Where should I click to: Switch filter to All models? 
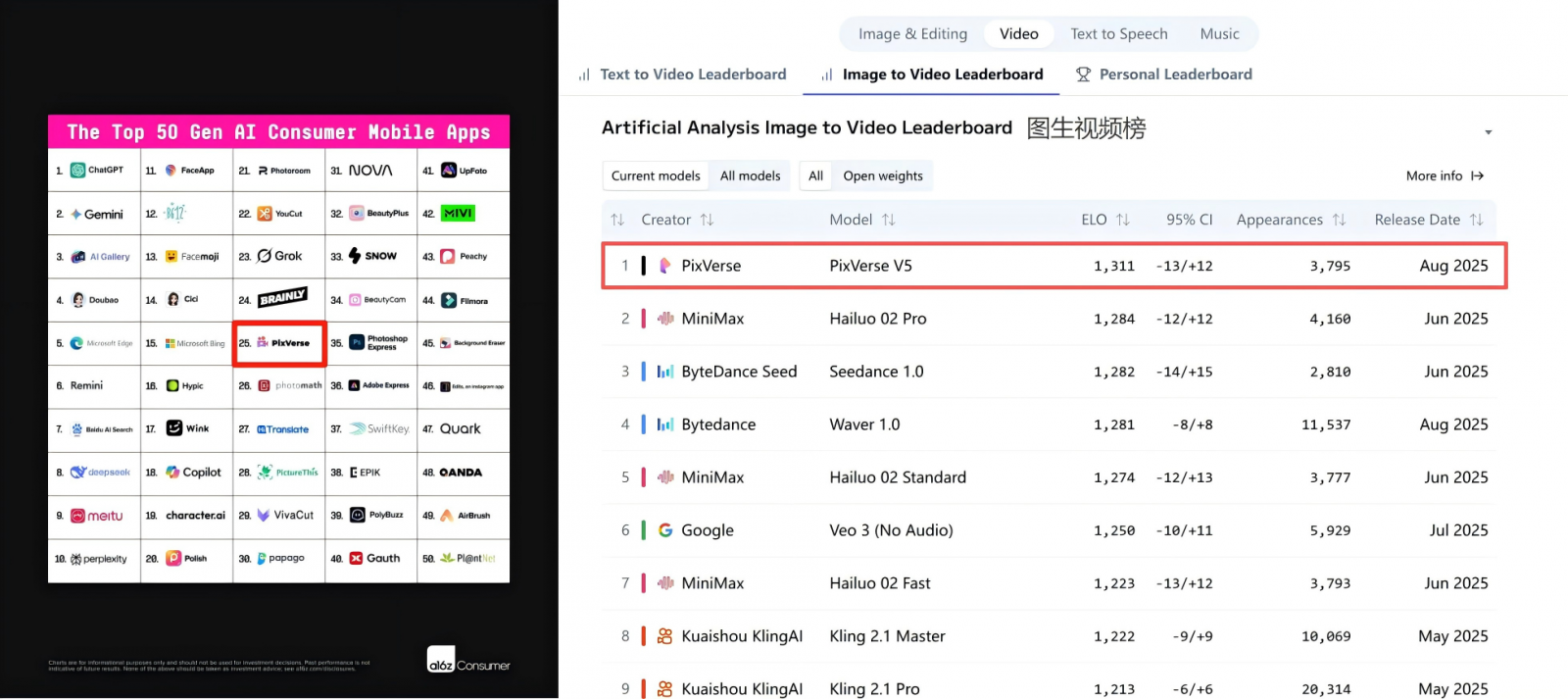(750, 175)
